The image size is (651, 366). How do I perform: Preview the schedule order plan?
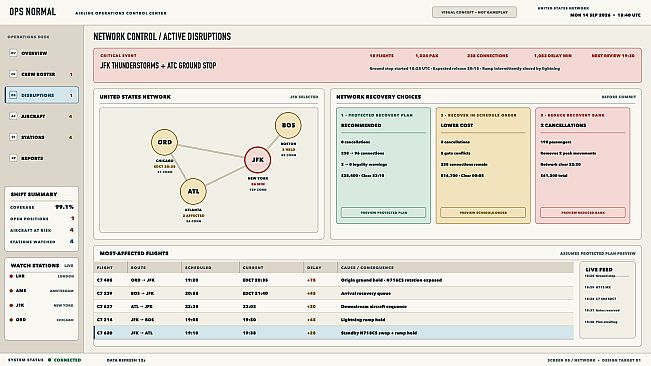tap(483, 212)
